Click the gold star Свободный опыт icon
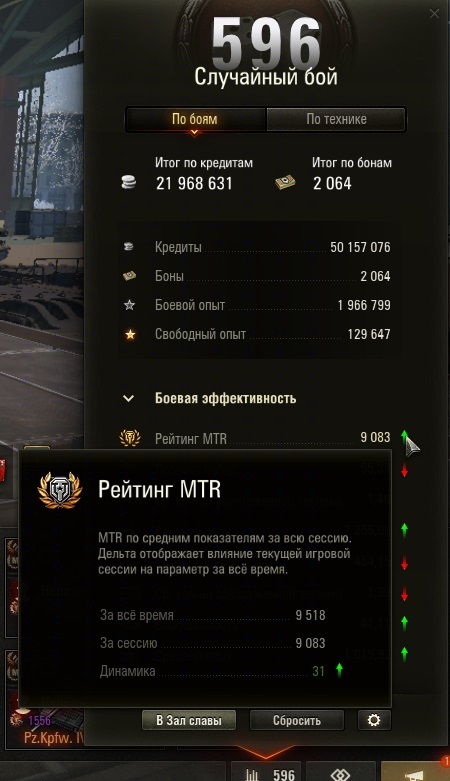Image resolution: width=450 pixels, height=781 pixels. 130,334
